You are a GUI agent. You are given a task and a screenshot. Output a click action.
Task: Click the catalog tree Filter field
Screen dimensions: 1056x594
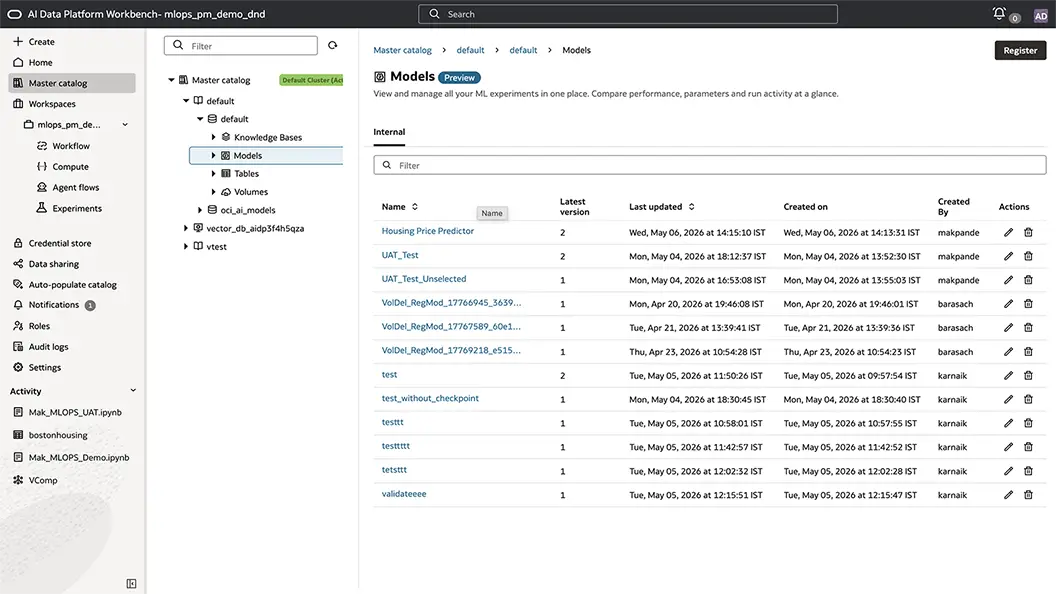click(x=240, y=46)
